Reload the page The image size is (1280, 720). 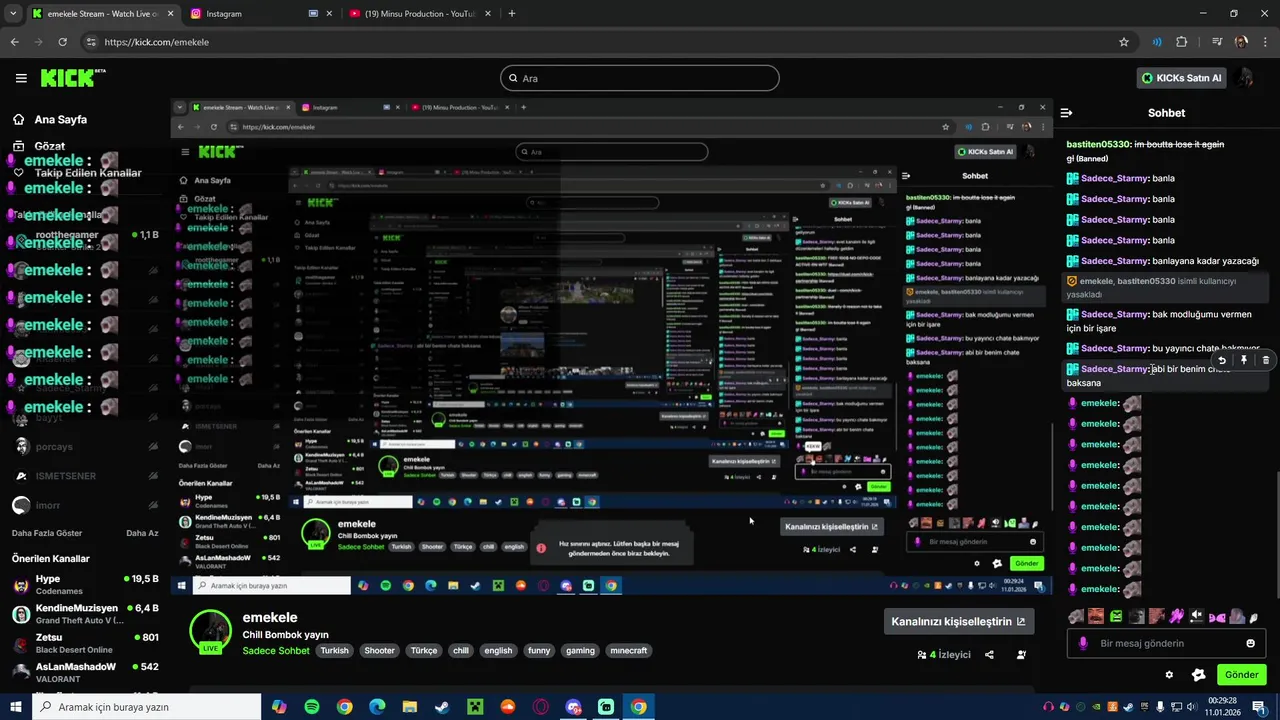(x=62, y=42)
